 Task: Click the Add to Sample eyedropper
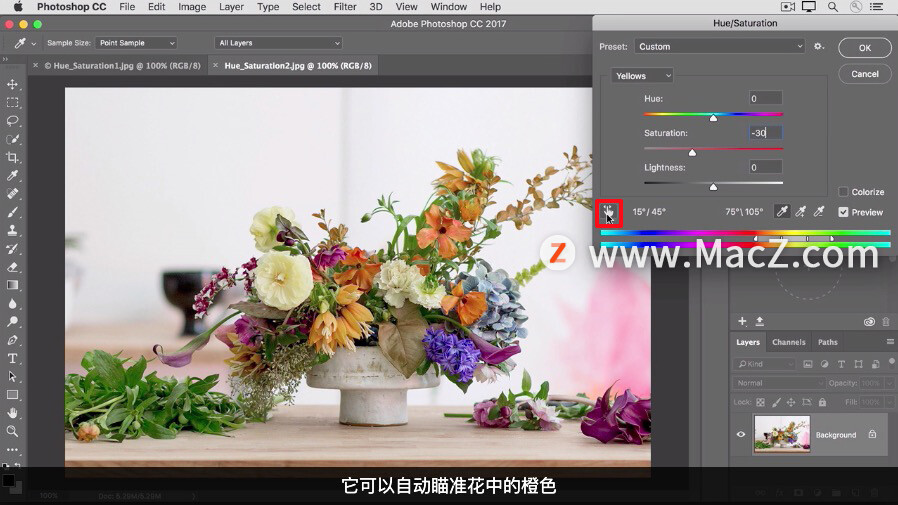[x=801, y=212]
